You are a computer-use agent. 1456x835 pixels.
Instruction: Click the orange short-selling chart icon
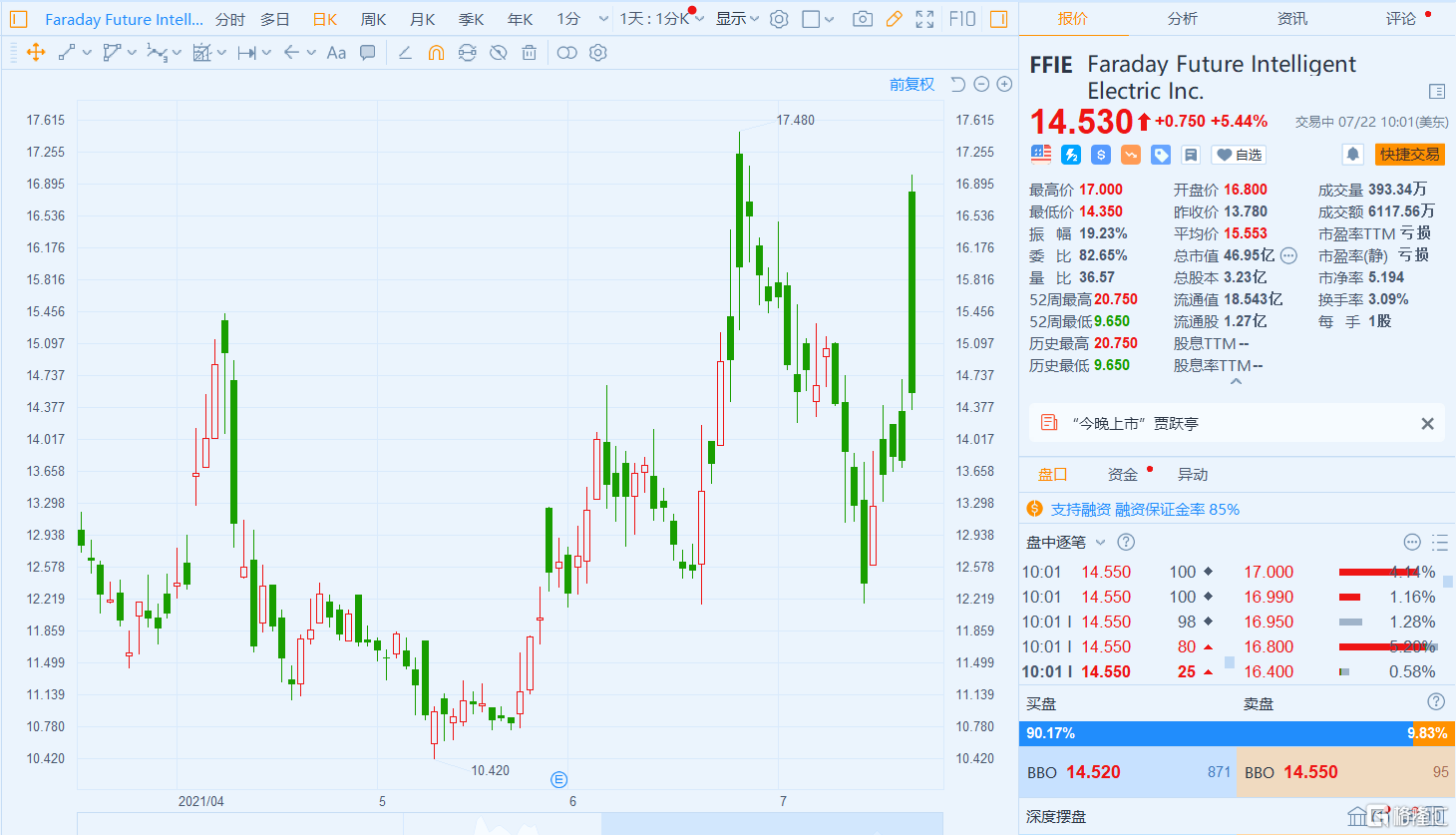[1131, 155]
